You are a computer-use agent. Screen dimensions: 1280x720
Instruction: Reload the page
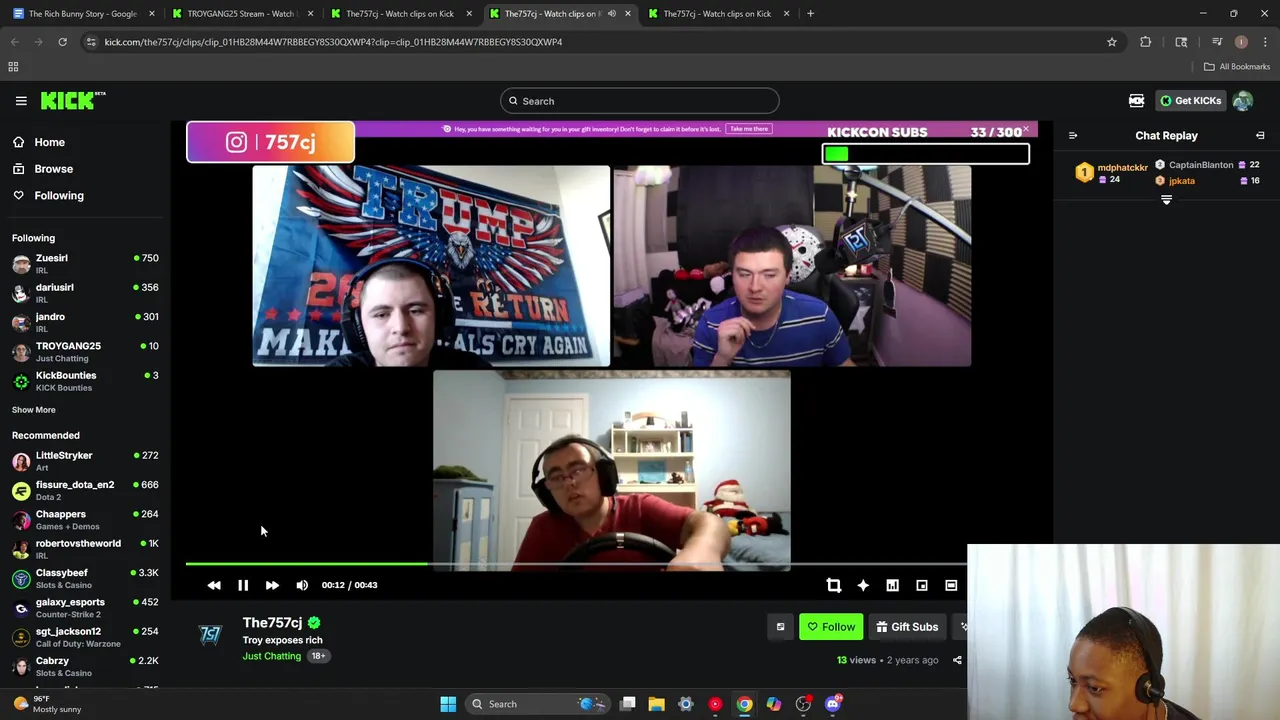pos(62,42)
